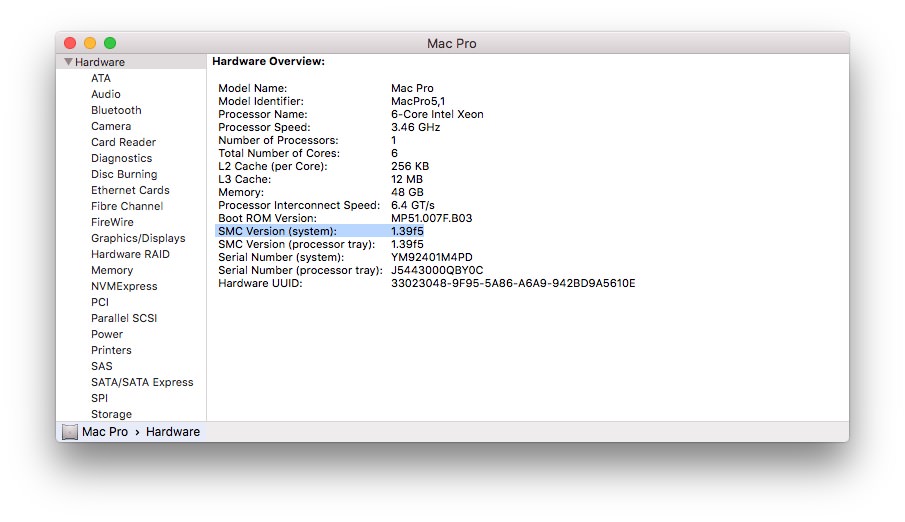Open Ethernet Cards section
905x522 pixels.
[130, 190]
